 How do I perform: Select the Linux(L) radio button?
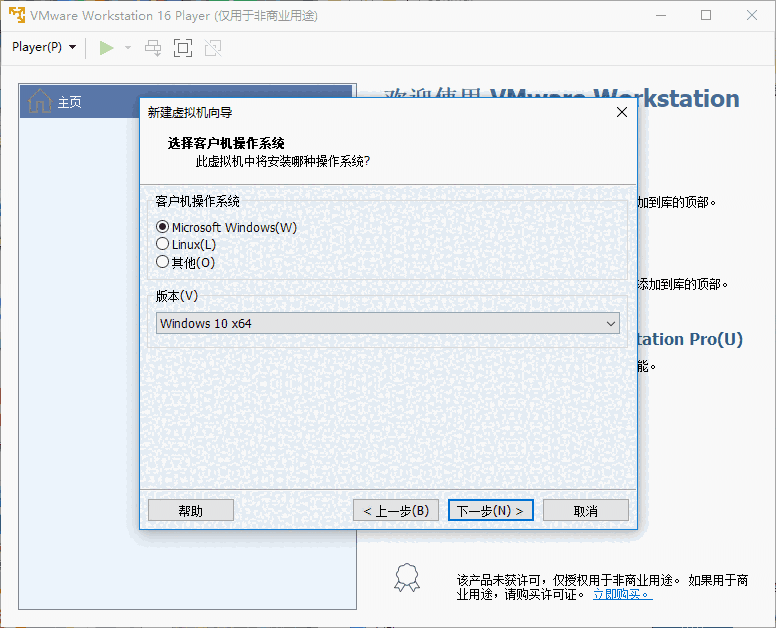(162, 243)
